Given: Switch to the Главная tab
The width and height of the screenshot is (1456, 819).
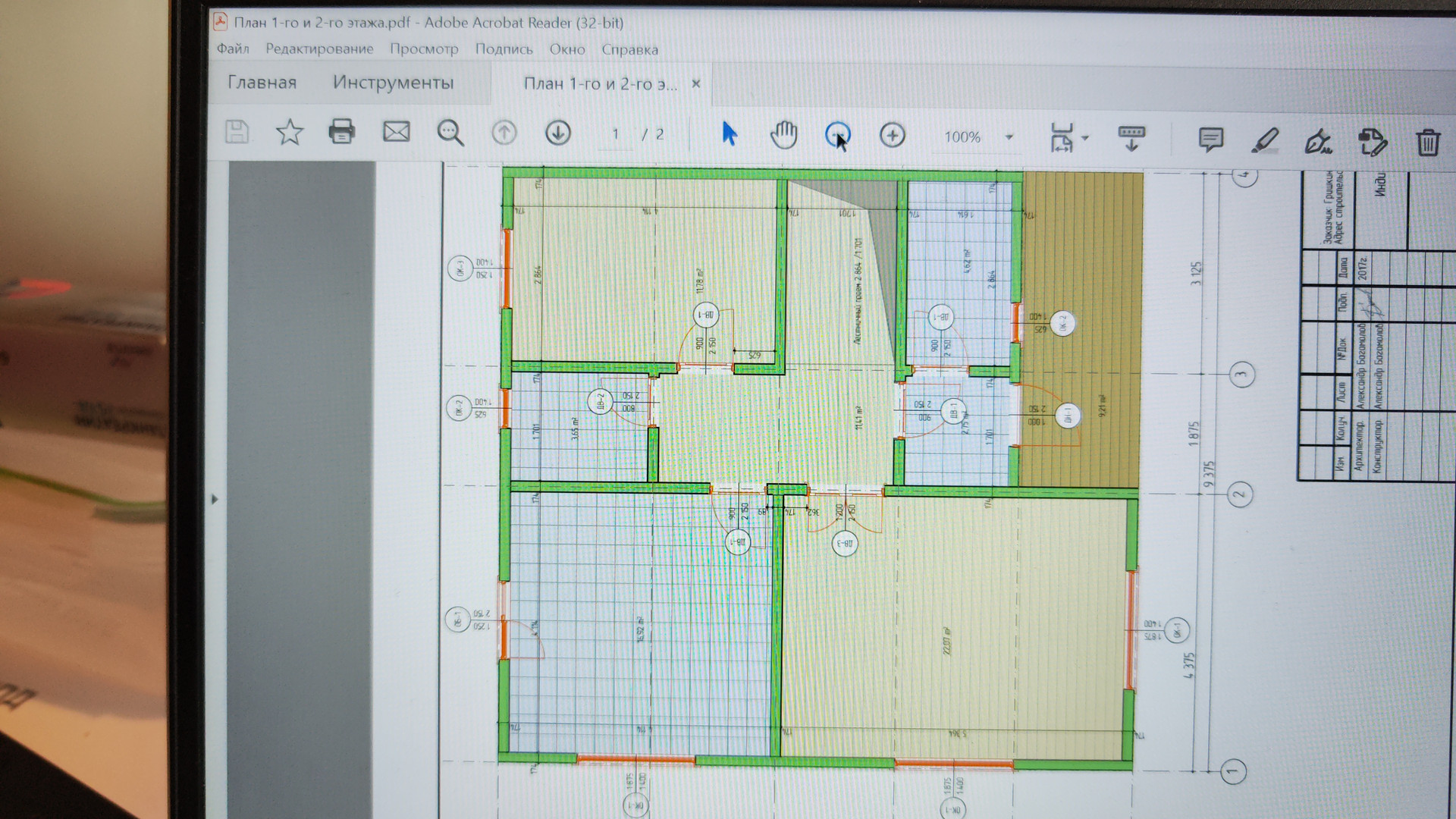Looking at the screenshot, I should point(262,83).
